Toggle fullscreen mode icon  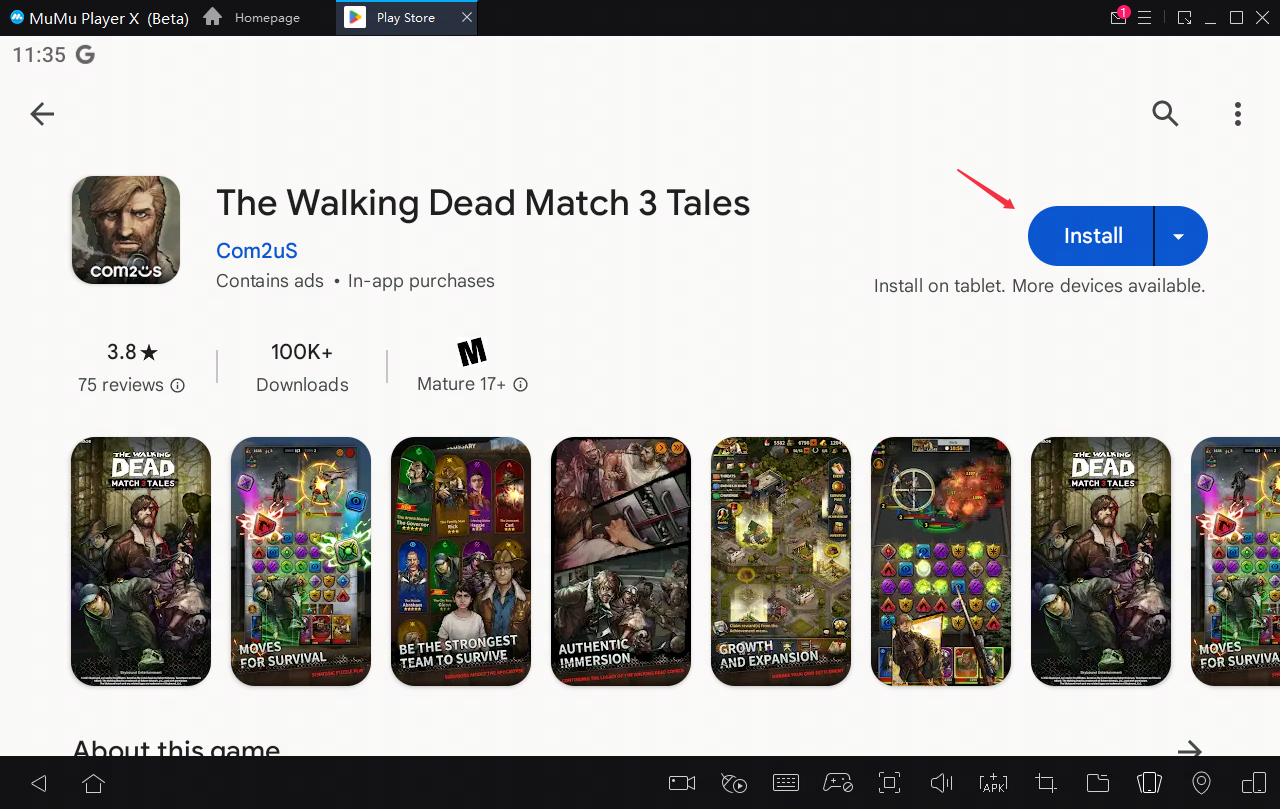point(889,783)
